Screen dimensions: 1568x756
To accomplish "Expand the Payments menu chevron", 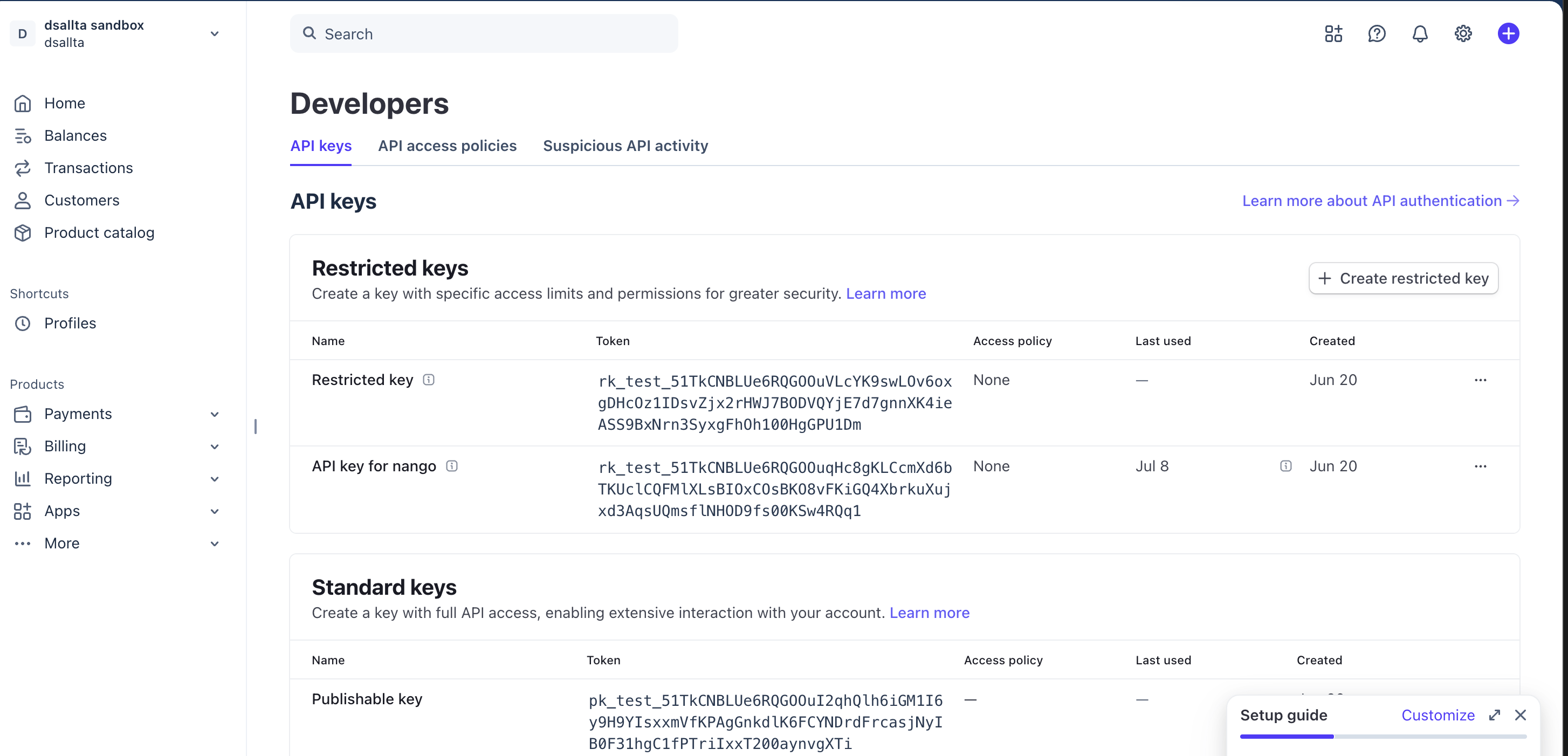I will [214, 415].
